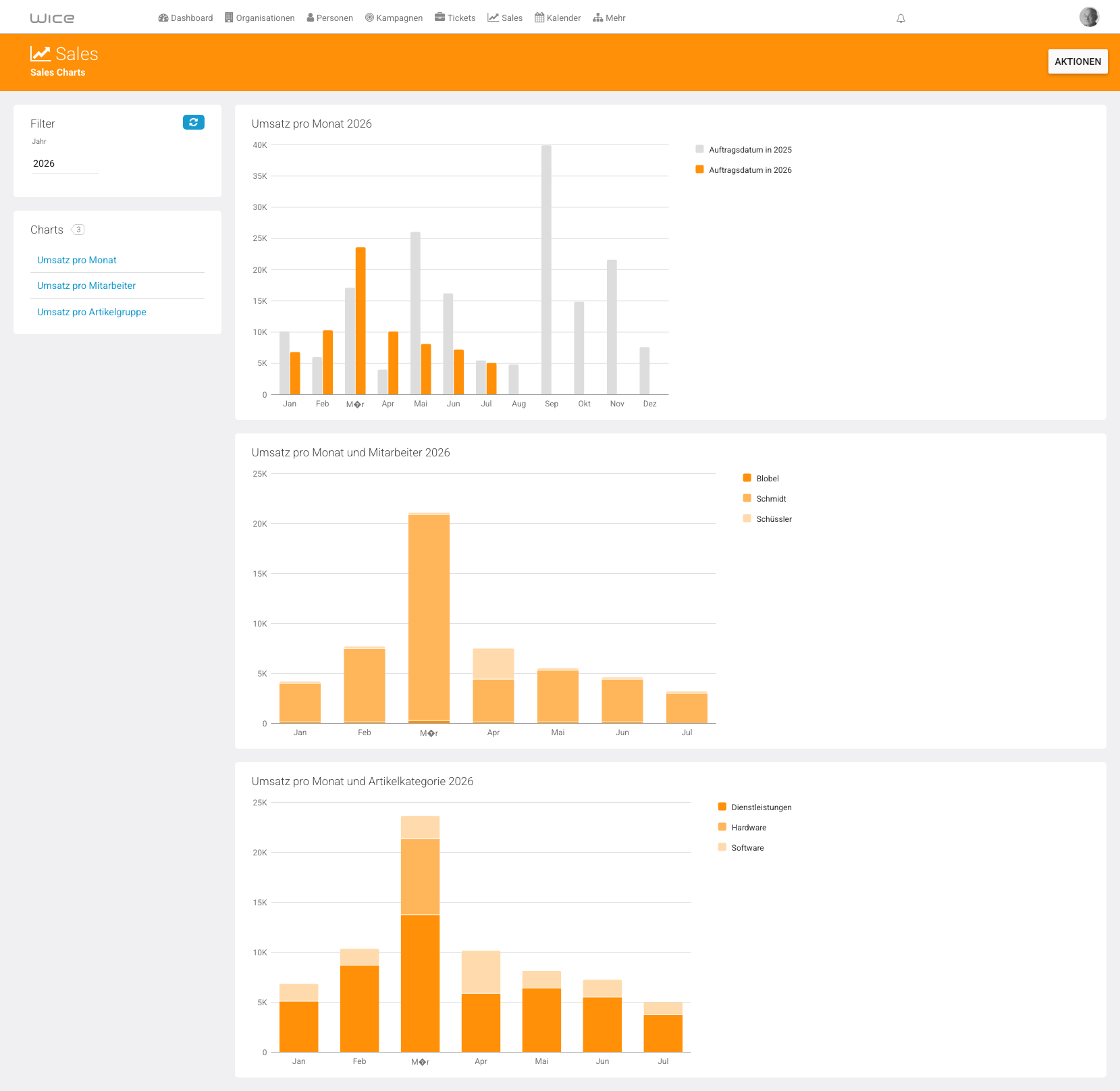Open the Dashboard menu item
Screen dimensions: 1120x1091
pos(186,18)
